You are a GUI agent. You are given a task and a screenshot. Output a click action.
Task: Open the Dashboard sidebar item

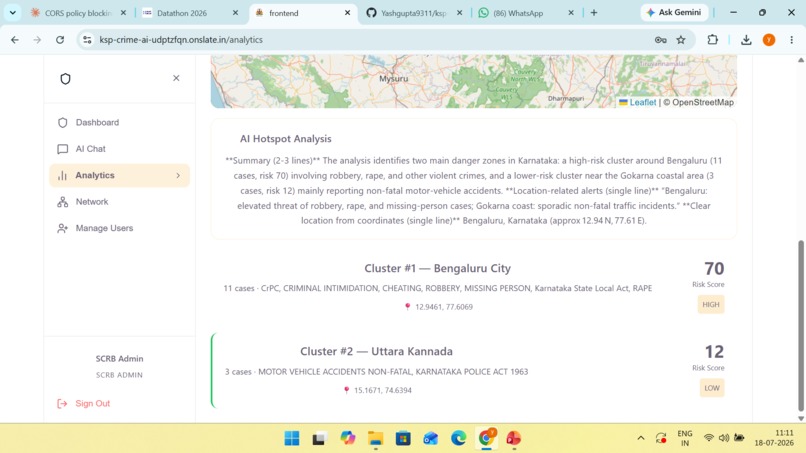119,122
